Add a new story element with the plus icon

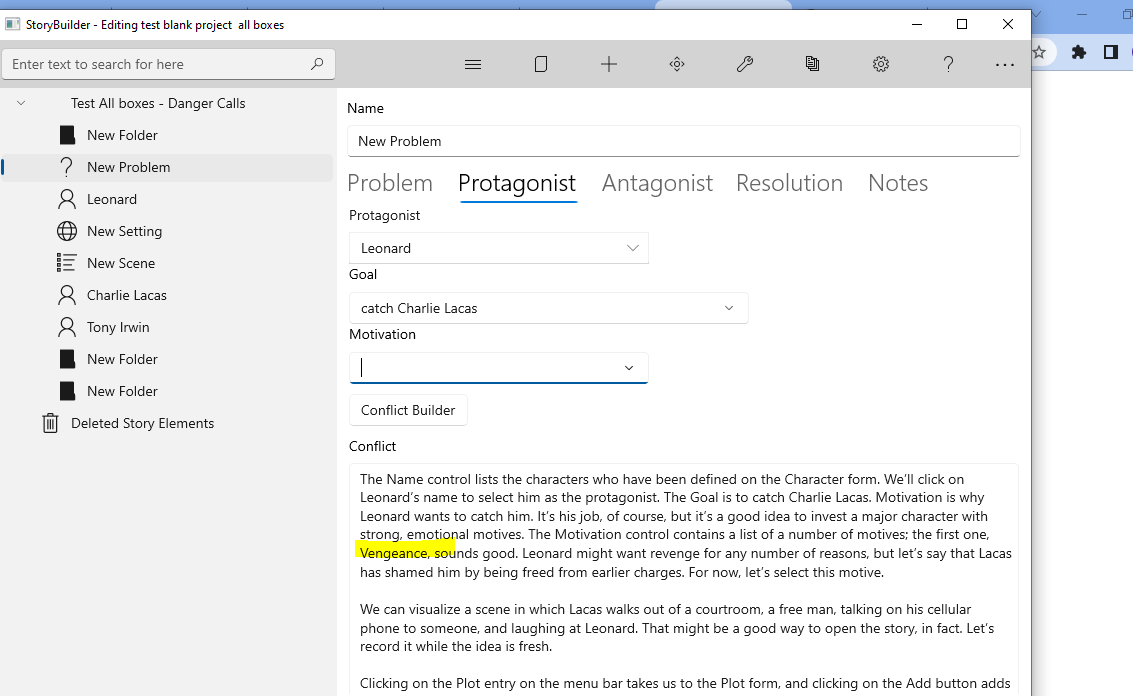pos(609,63)
